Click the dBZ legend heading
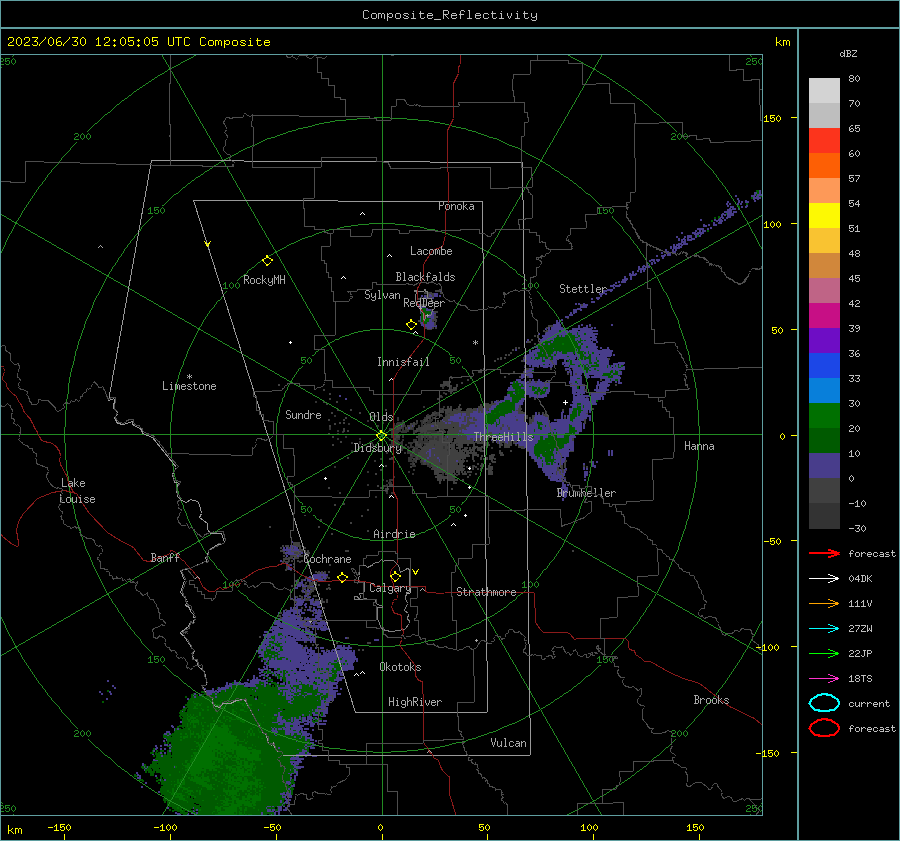Image resolution: width=900 pixels, height=841 pixels. tap(848, 53)
